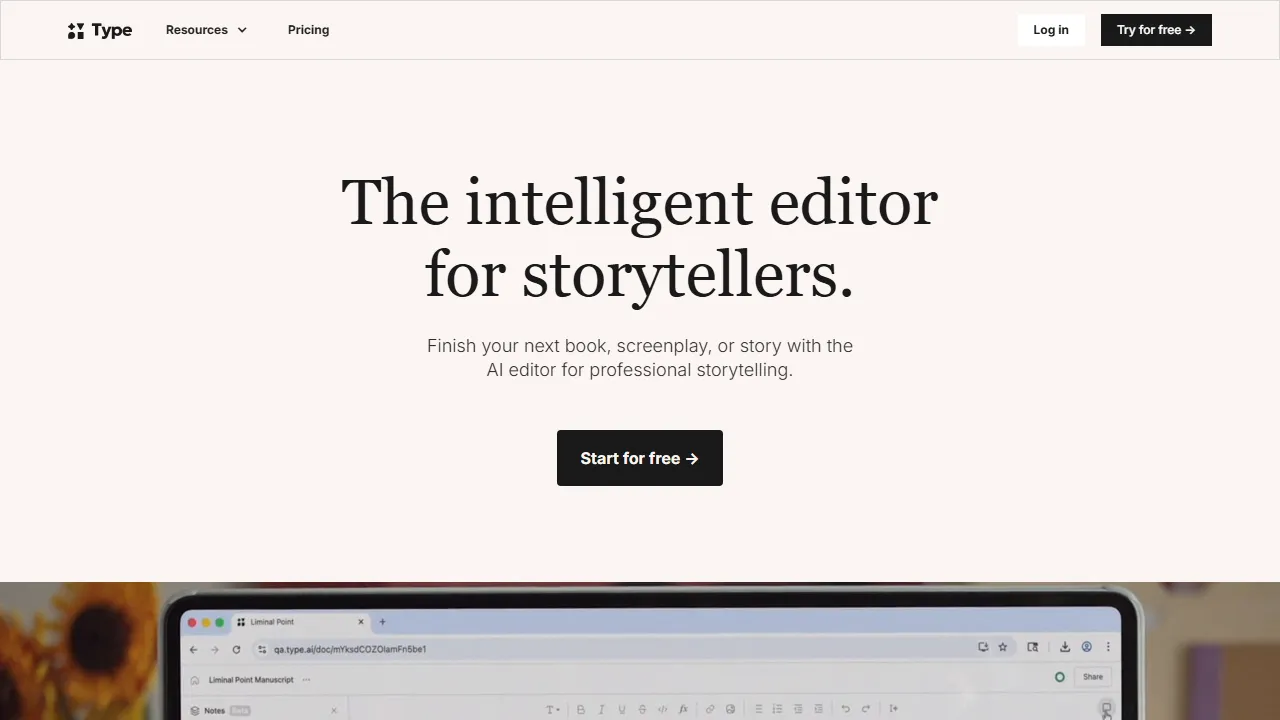Screen dimensions: 1280x720
Task: Click the home icon beside Liminal Point Manuscript
Action: point(195,680)
